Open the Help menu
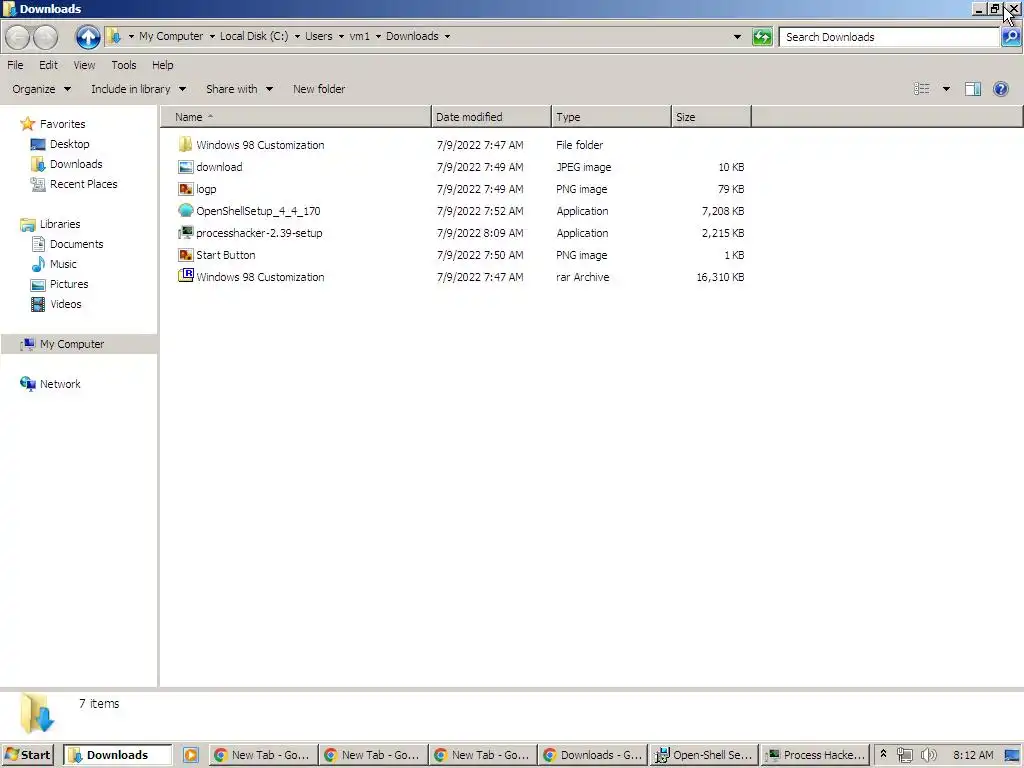 [163, 65]
